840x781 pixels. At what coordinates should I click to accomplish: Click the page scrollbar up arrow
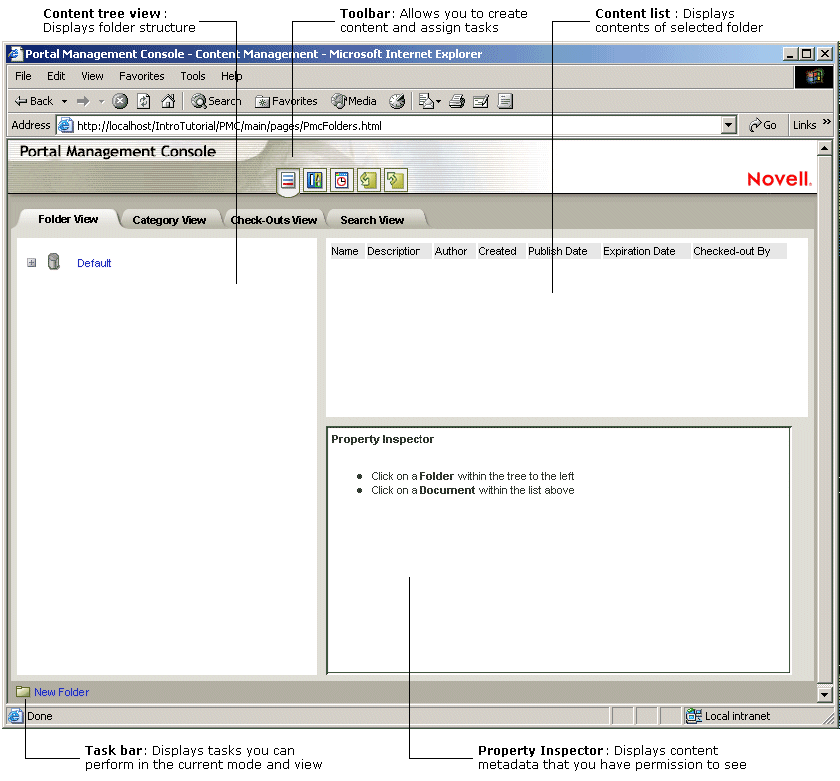pos(824,148)
